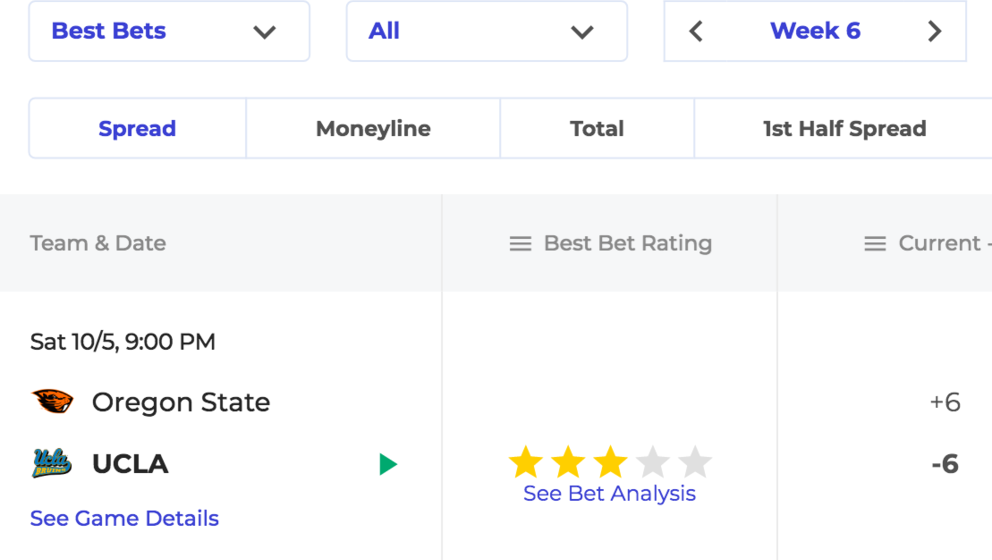Select the Oregon State +6 spread value
The image size is (992, 560).
point(945,402)
